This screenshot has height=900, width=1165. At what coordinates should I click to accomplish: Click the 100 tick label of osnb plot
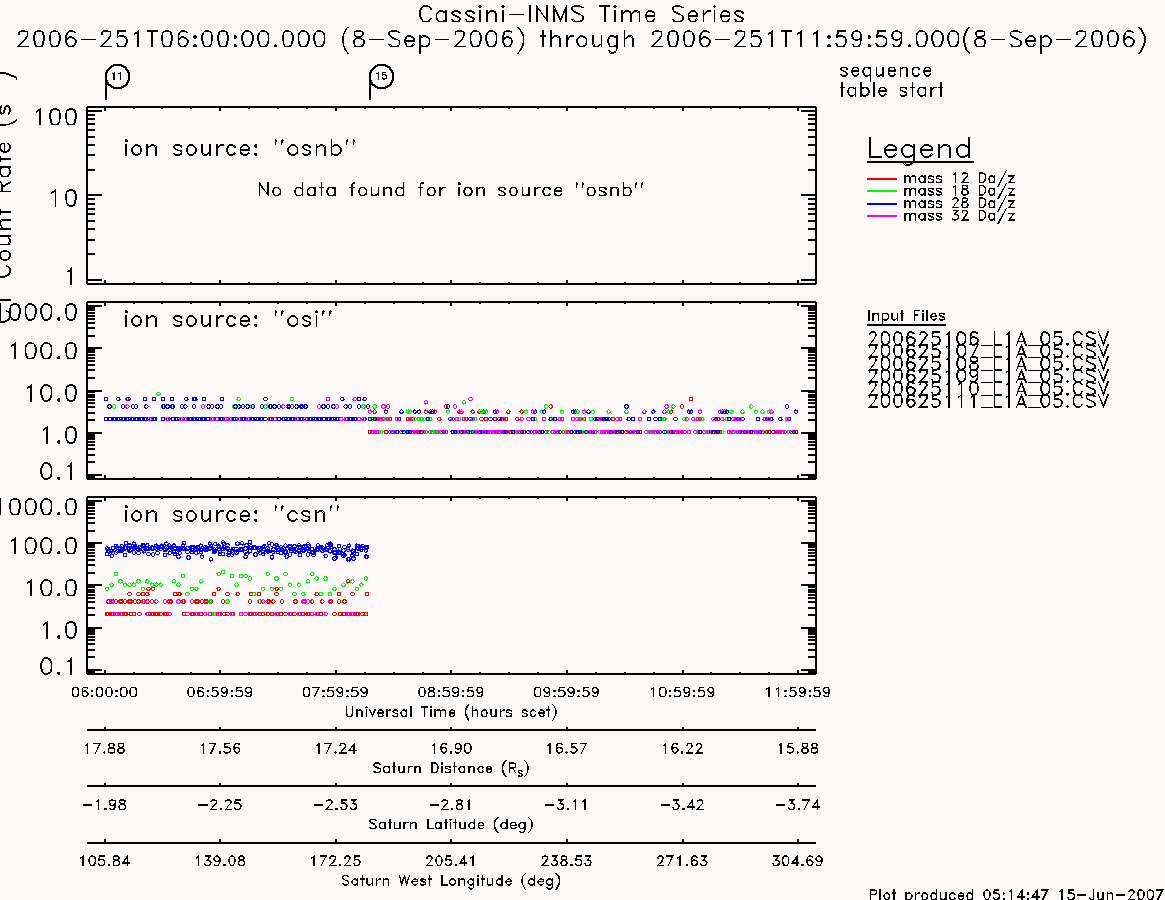click(56, 117)
